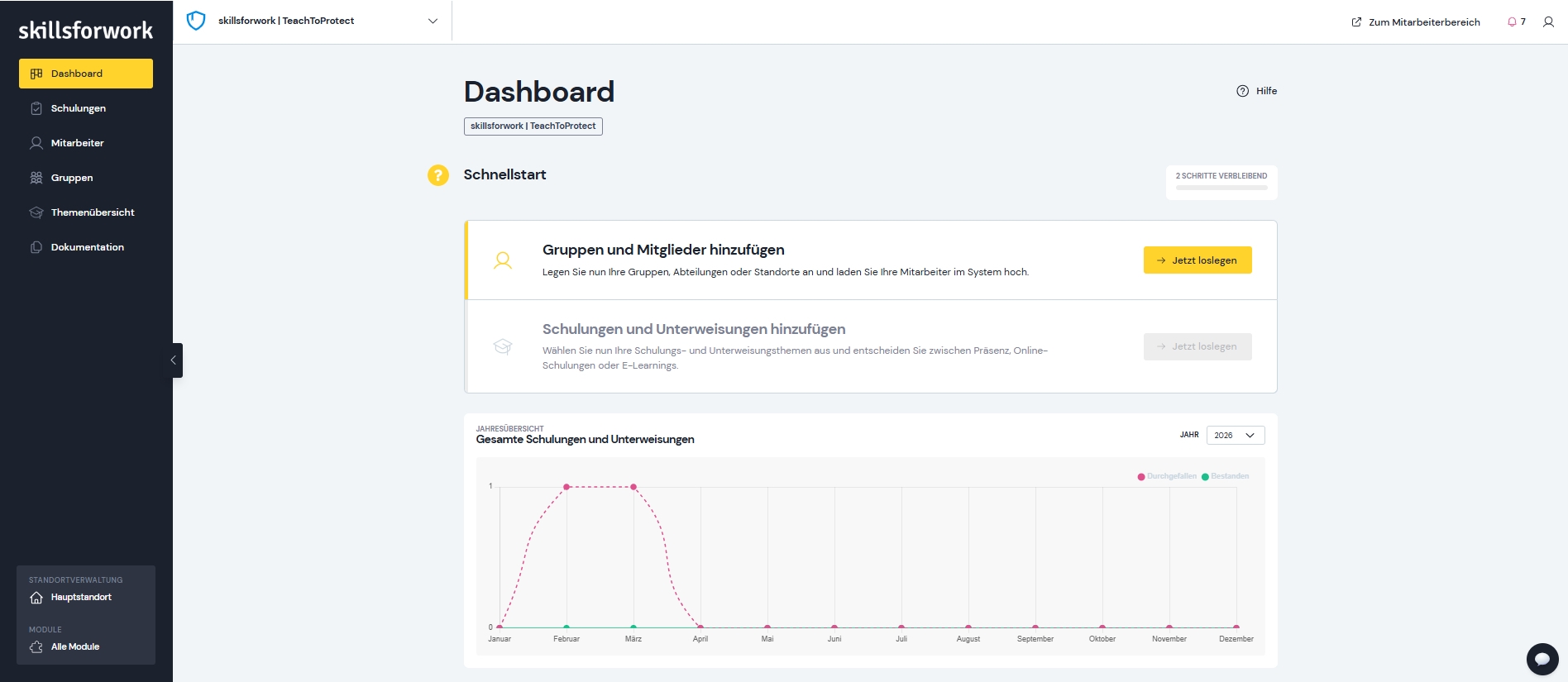Toggle Durchgefallen series in chart legend

click(x=1167, y=477)
